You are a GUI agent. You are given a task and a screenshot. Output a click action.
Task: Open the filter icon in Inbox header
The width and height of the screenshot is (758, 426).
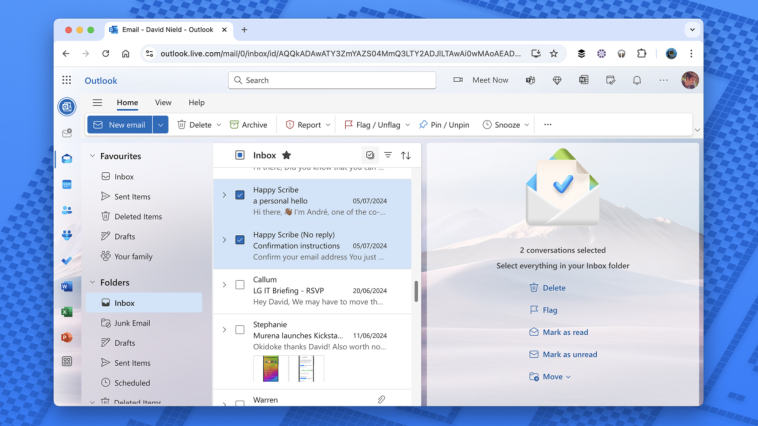point(388,155)
